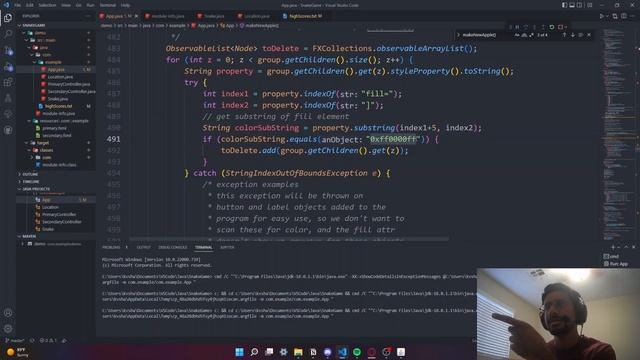Screen dimensions: 640x360
Task: Go to previous match arrow in find widget
Action: (x=564, y=35)
